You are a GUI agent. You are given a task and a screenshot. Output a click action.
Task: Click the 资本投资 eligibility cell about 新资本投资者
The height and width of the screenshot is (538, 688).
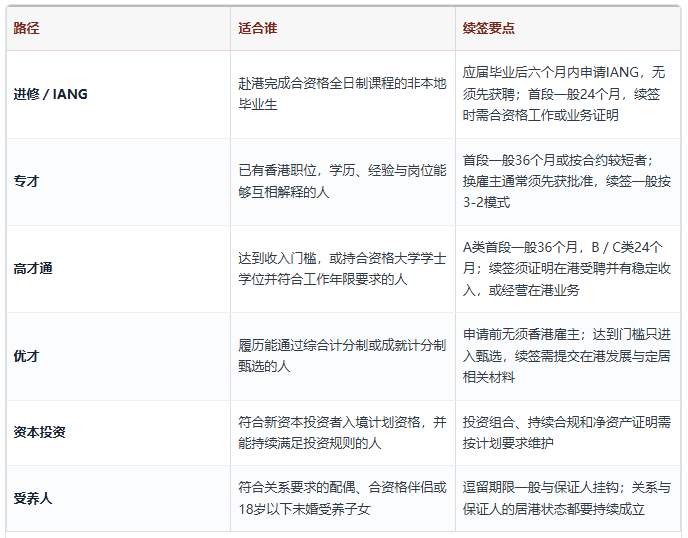(x=342, y=433)
